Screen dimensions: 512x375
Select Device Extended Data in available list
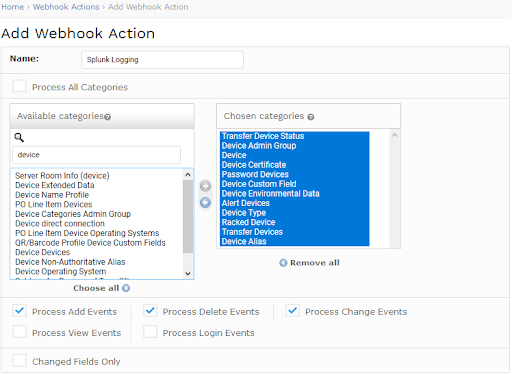(55, 185)
